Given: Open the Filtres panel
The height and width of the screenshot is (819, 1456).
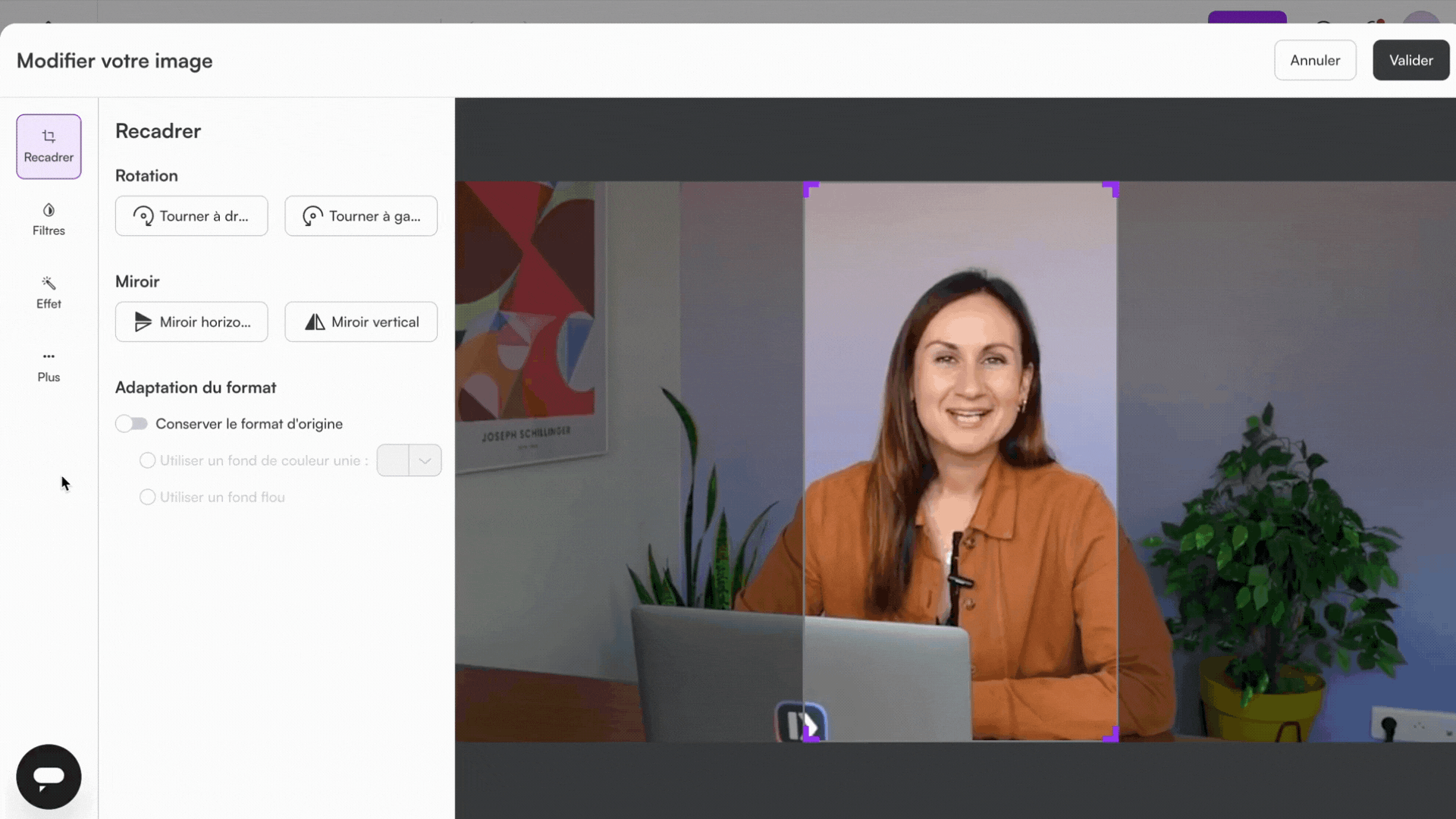Looking at the screenshot, I should (x=49, y=219).
